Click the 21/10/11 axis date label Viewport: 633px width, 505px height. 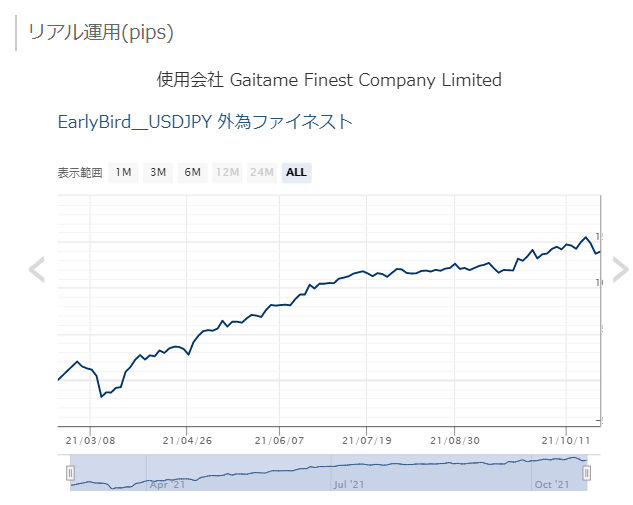click(566, 440)
